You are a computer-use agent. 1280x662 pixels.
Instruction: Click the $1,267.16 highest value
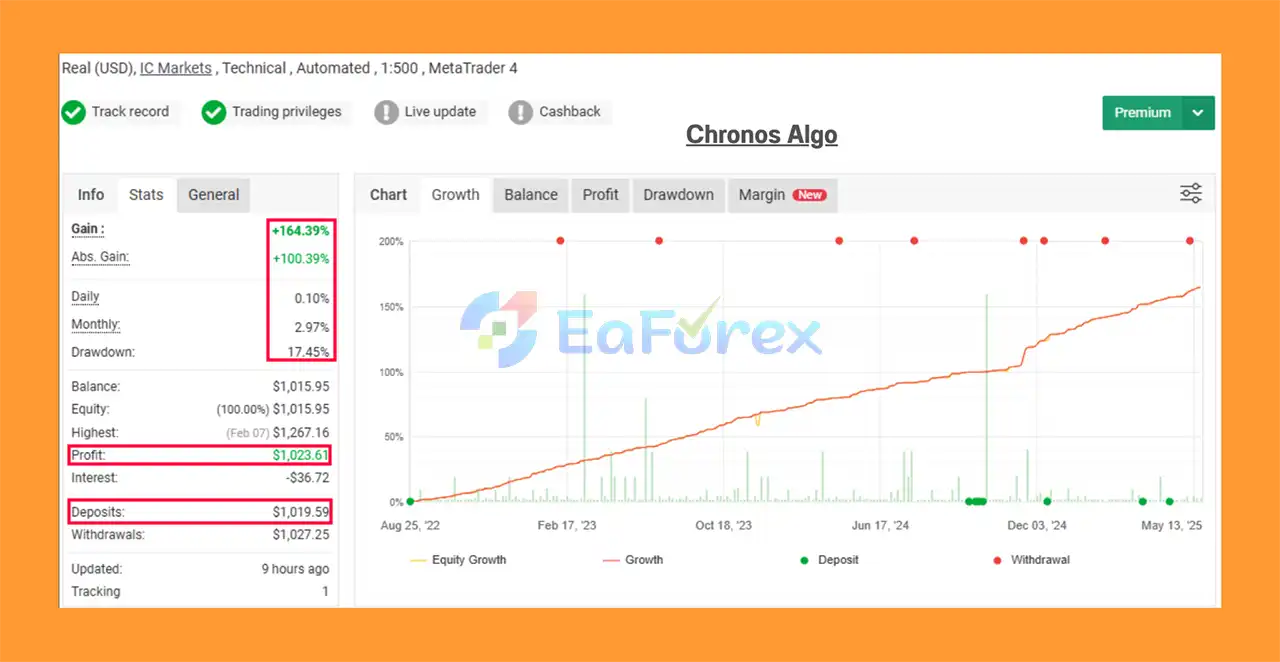coord(301,433)
